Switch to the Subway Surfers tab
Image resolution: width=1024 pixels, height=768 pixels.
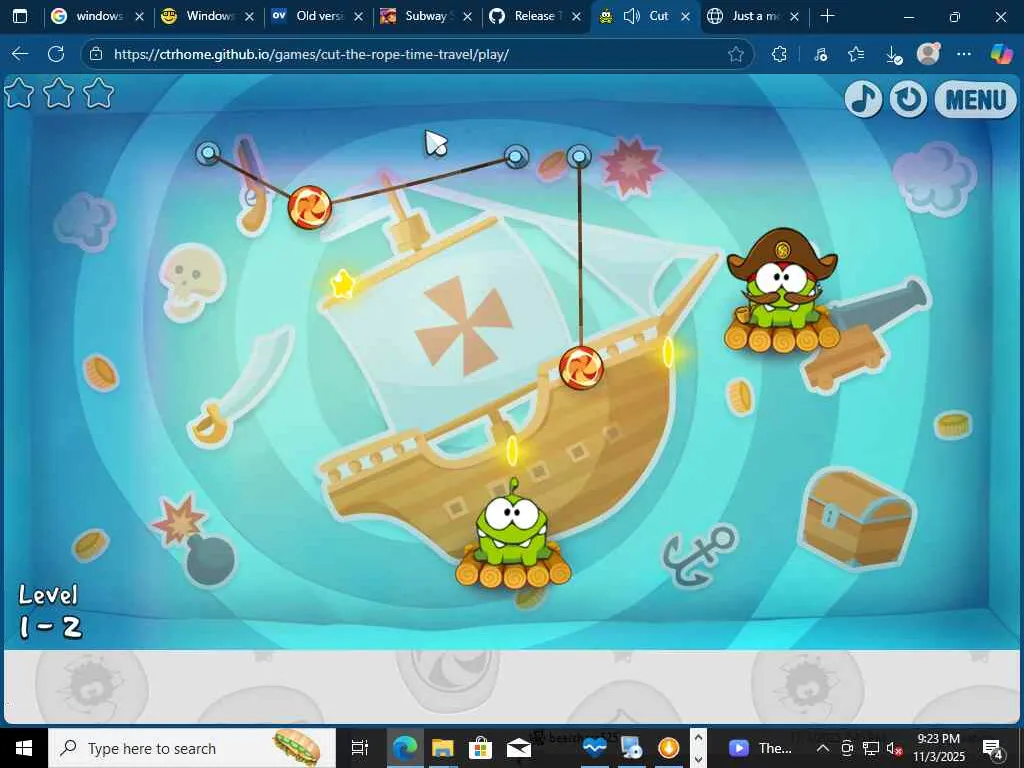click(x=426, y=16)
